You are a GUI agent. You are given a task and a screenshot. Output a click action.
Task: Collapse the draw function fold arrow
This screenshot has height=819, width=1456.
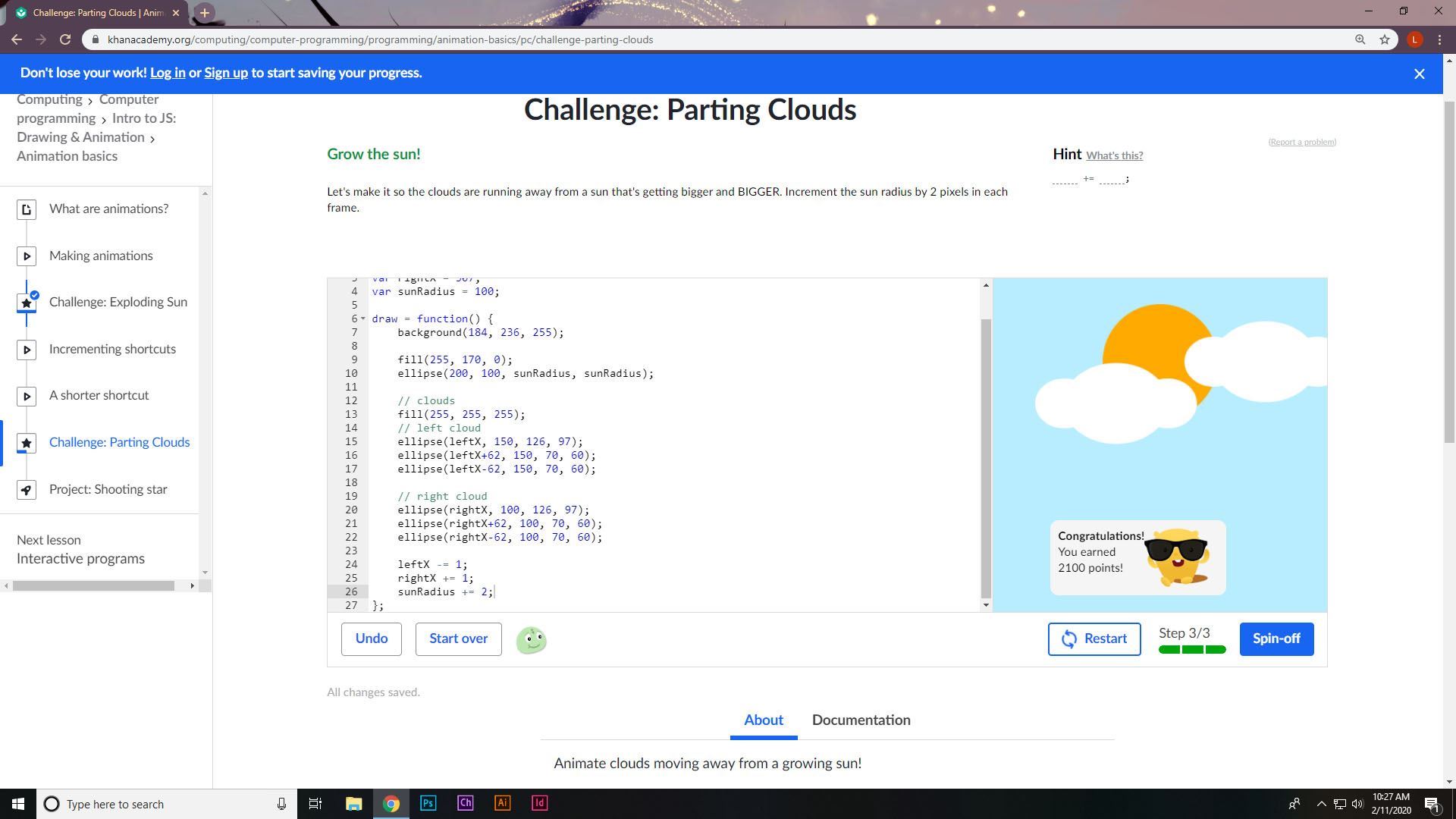click(363, 318)
